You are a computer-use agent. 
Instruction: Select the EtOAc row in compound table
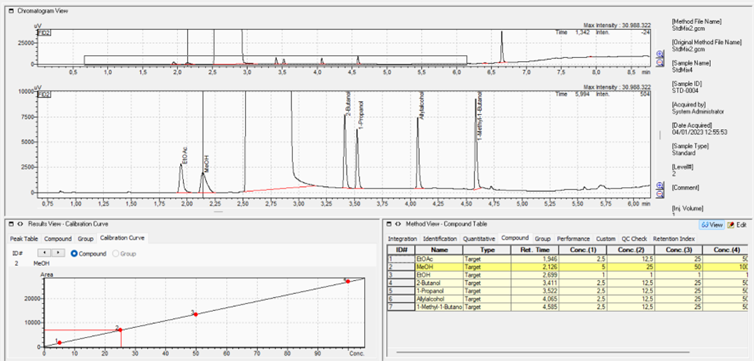[567, 259]
